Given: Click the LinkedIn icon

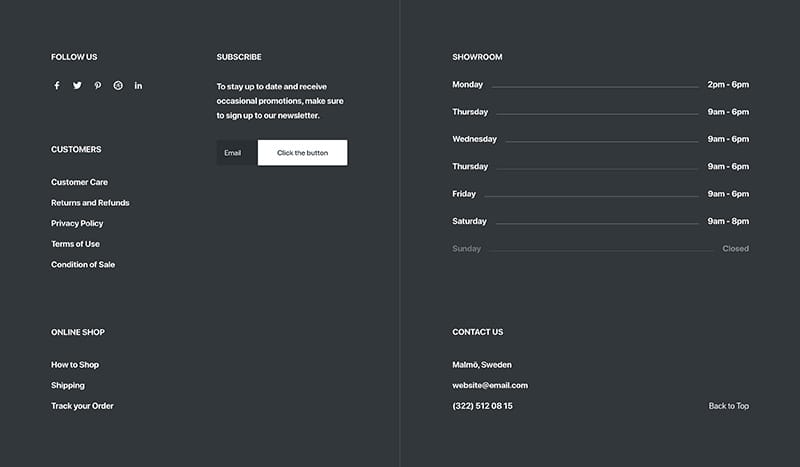Looking at the screenshot, I should click(138, 86).
